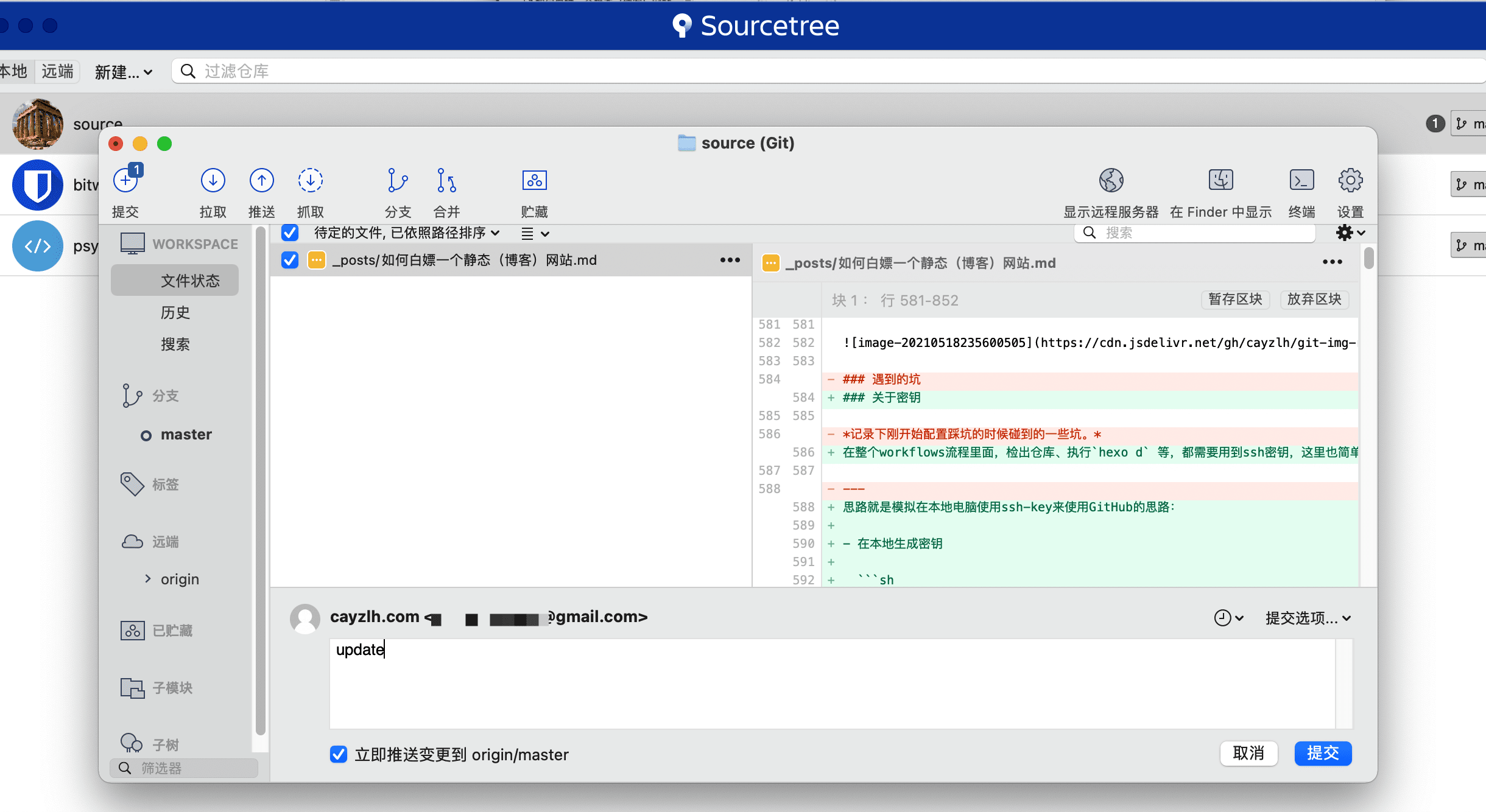The image size is (1486, 812).
Task: Click the blue Commit (提交) button
Action: pyautogui.click(x=1322, y=754)
